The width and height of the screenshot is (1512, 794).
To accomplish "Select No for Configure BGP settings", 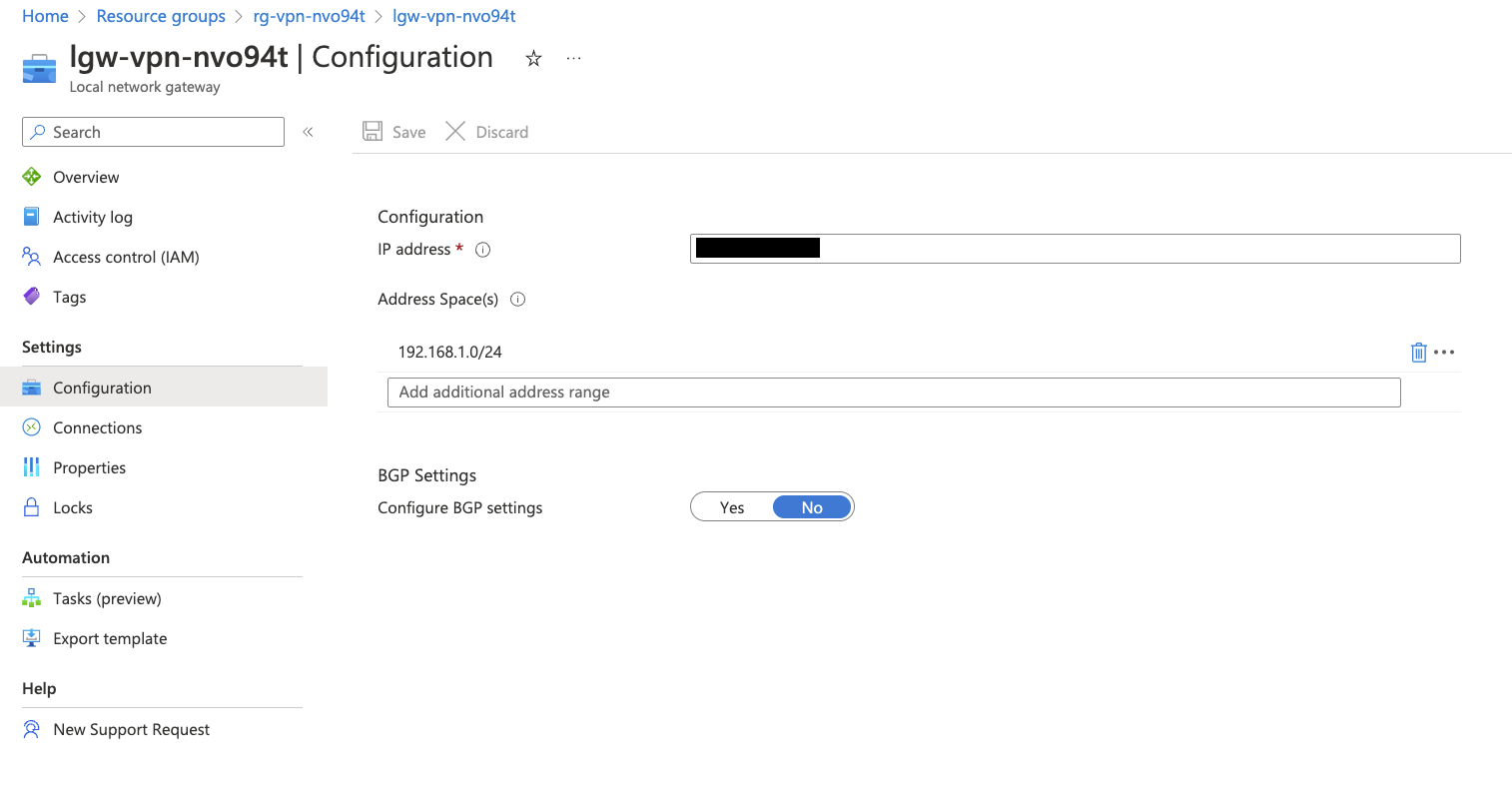I will 812,507.
